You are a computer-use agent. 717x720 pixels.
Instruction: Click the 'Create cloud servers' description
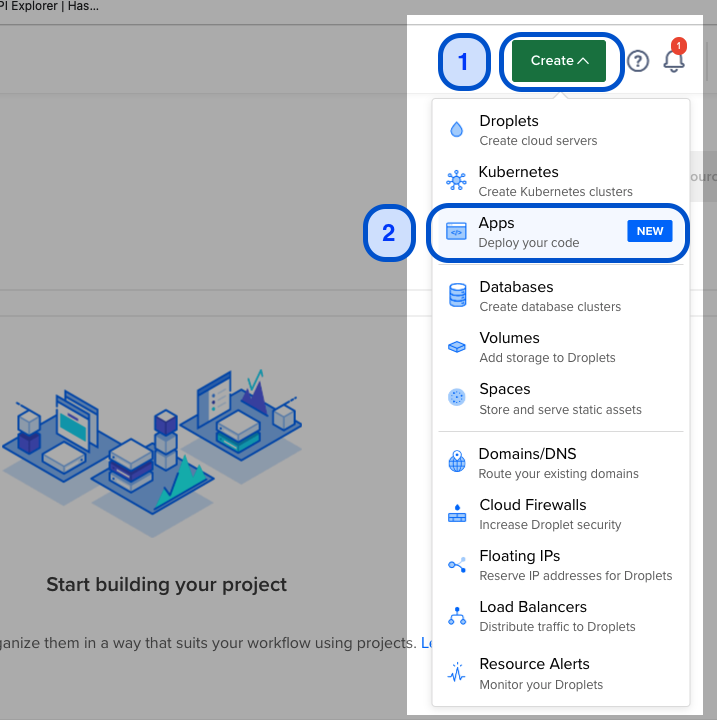point(538,141)
